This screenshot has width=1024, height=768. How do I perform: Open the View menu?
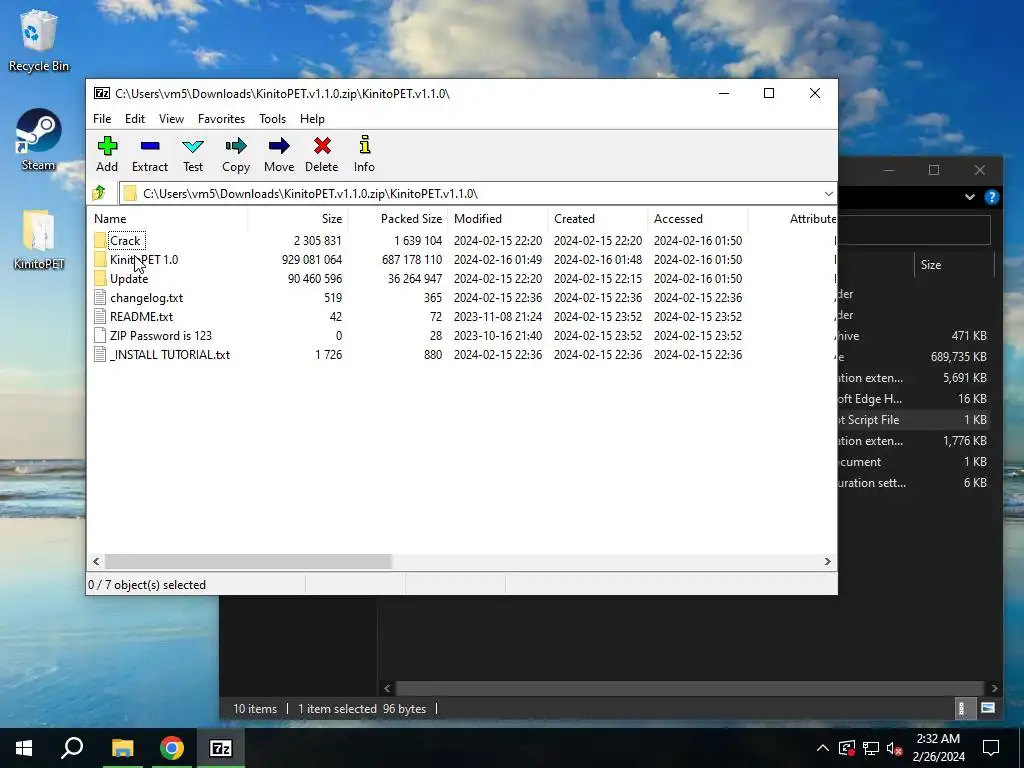171,119
